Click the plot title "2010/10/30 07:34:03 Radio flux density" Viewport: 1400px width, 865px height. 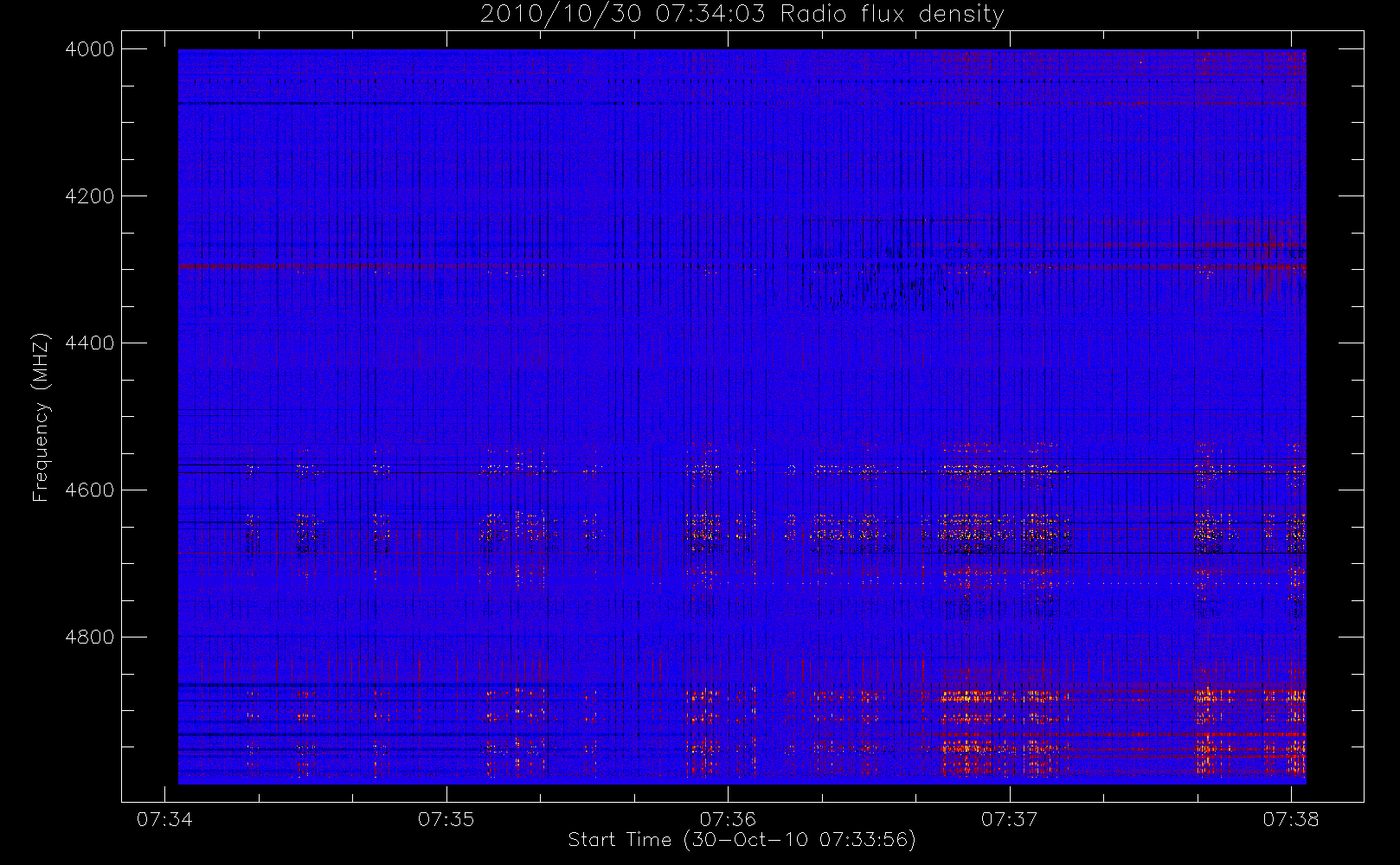click(x=742, y=15)
